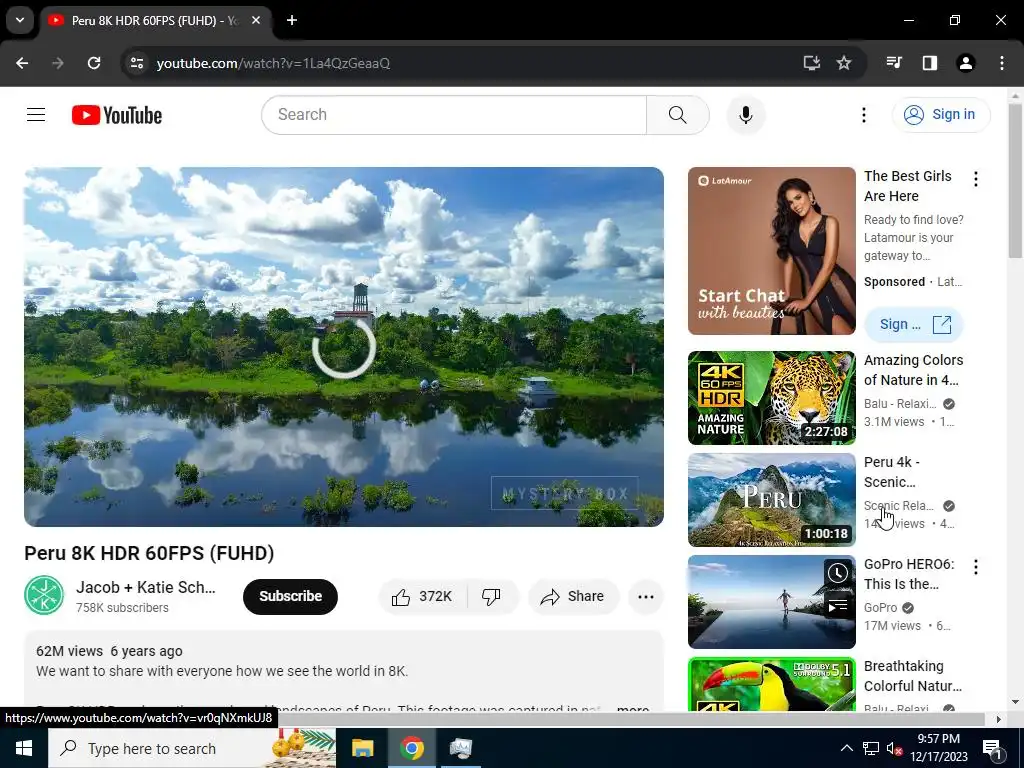The height and width of the screenshot is (768, 1024).
Task: Open 'Peru 4k - Scenic...' video title
Action: pyautogui.click(x=891, y=472)
